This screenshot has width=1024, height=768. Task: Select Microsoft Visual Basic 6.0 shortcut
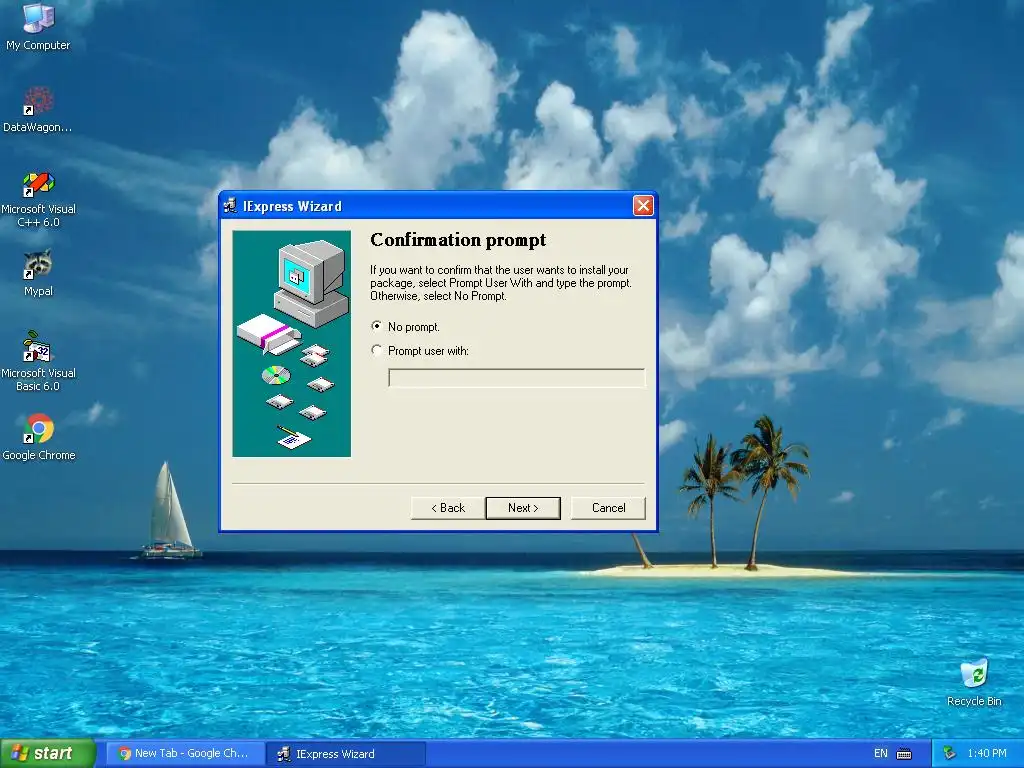(x=38, y=362)
